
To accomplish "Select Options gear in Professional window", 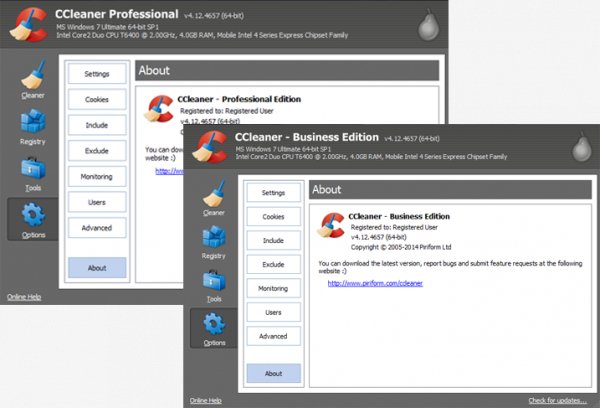I will click(x=33, y=220).
